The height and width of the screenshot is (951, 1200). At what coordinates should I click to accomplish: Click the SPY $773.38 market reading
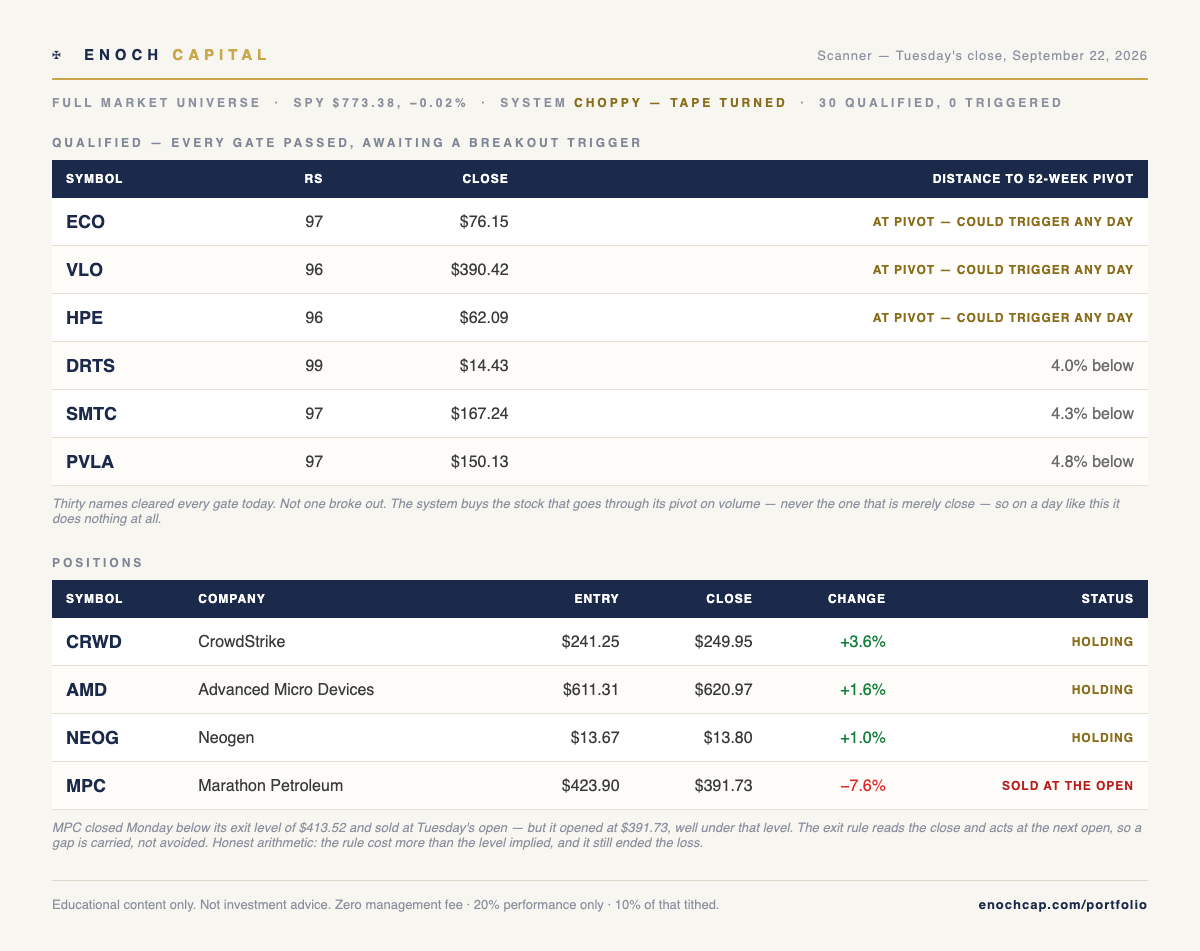tap(380, 103)
